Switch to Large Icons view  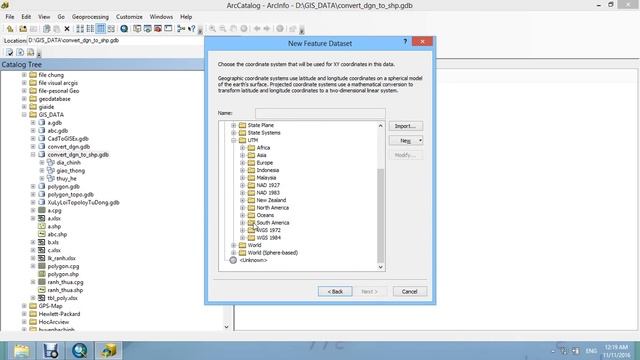pos(80,29)
